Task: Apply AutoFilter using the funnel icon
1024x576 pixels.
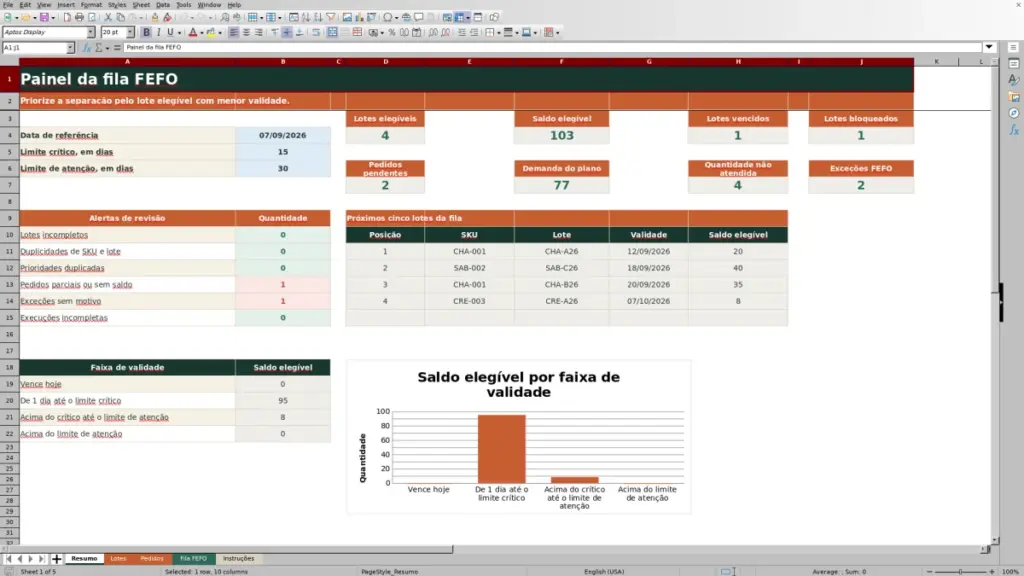Action: (x=330, y=18)
